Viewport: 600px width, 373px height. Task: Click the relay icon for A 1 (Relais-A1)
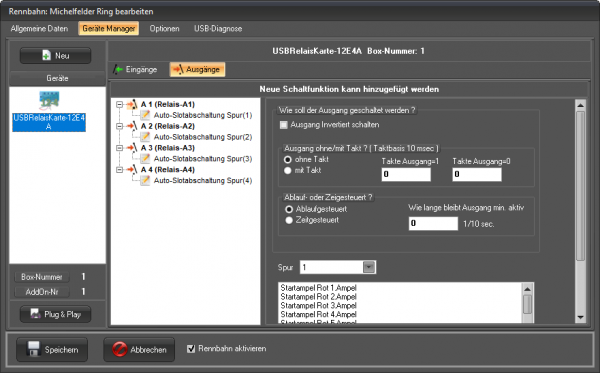click(132, 104)
